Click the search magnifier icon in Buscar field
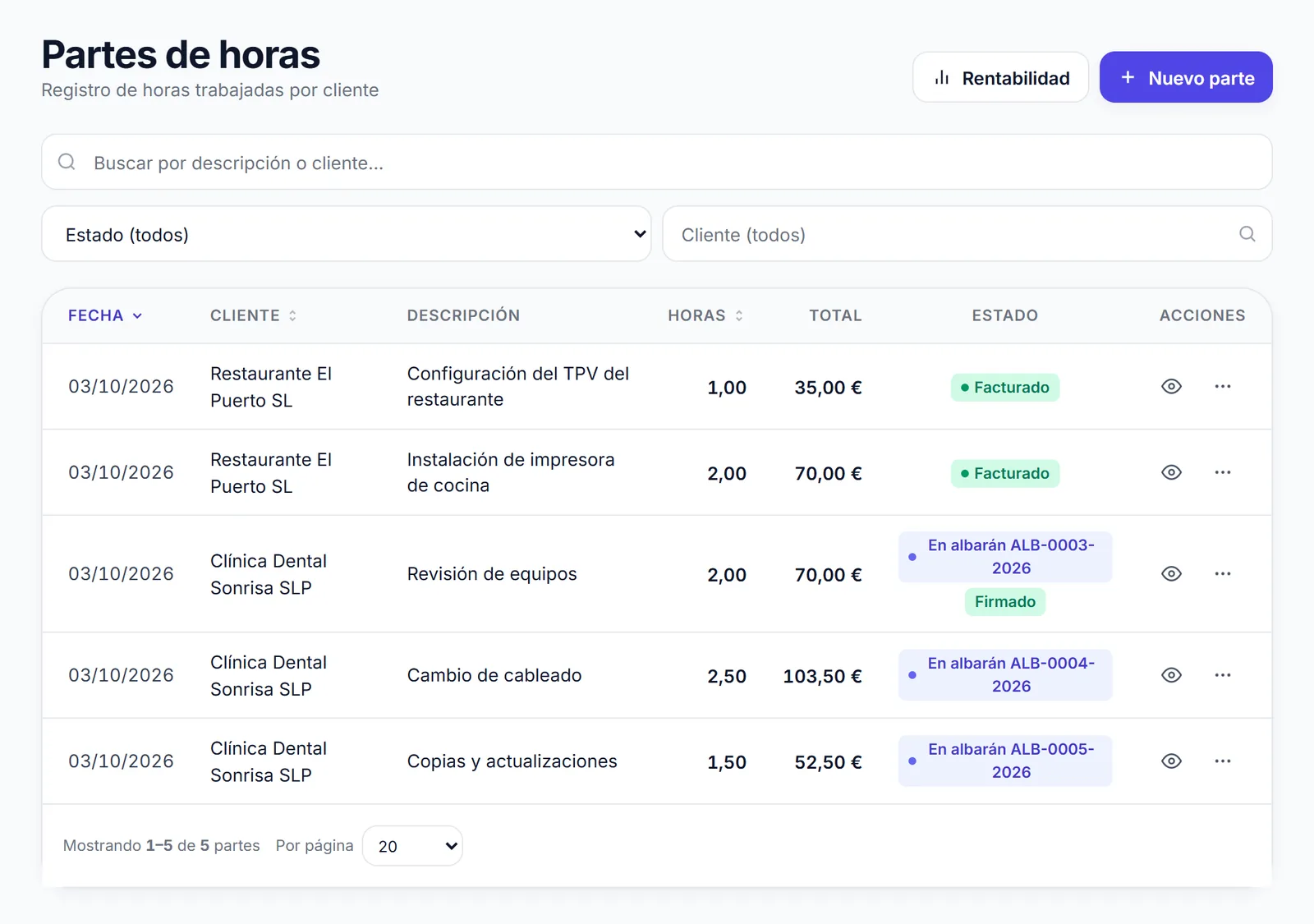 point(67,162)
